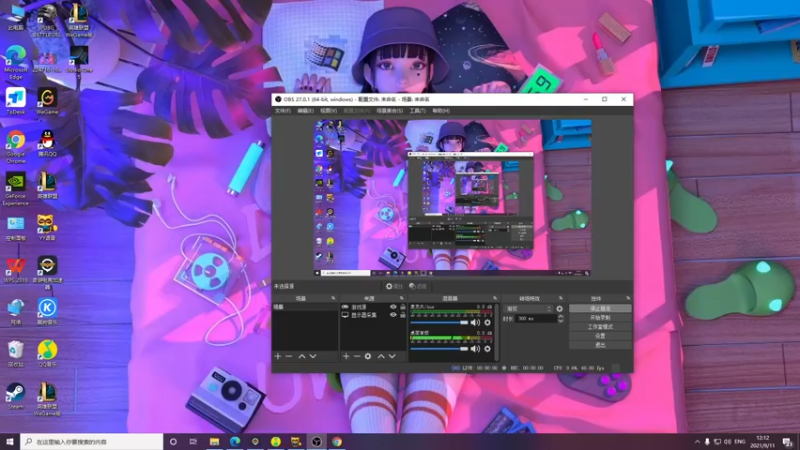Screen dimensions: 800x450
Task: Open the Help menu in OBS
Action: [x=441, y=111]
